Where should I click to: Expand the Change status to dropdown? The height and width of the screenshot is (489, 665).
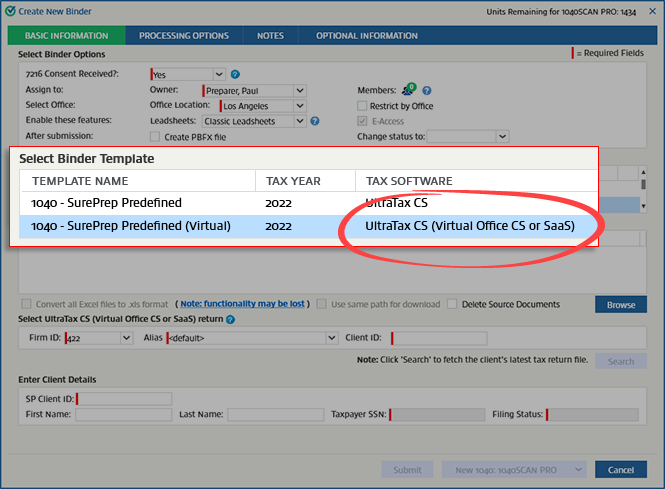[x=502, y=137]
